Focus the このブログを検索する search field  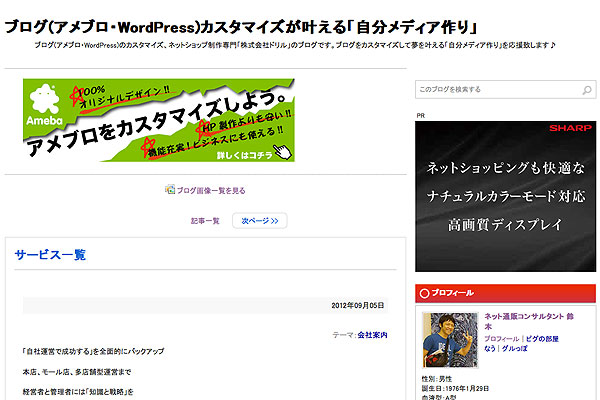click(505, 90)
